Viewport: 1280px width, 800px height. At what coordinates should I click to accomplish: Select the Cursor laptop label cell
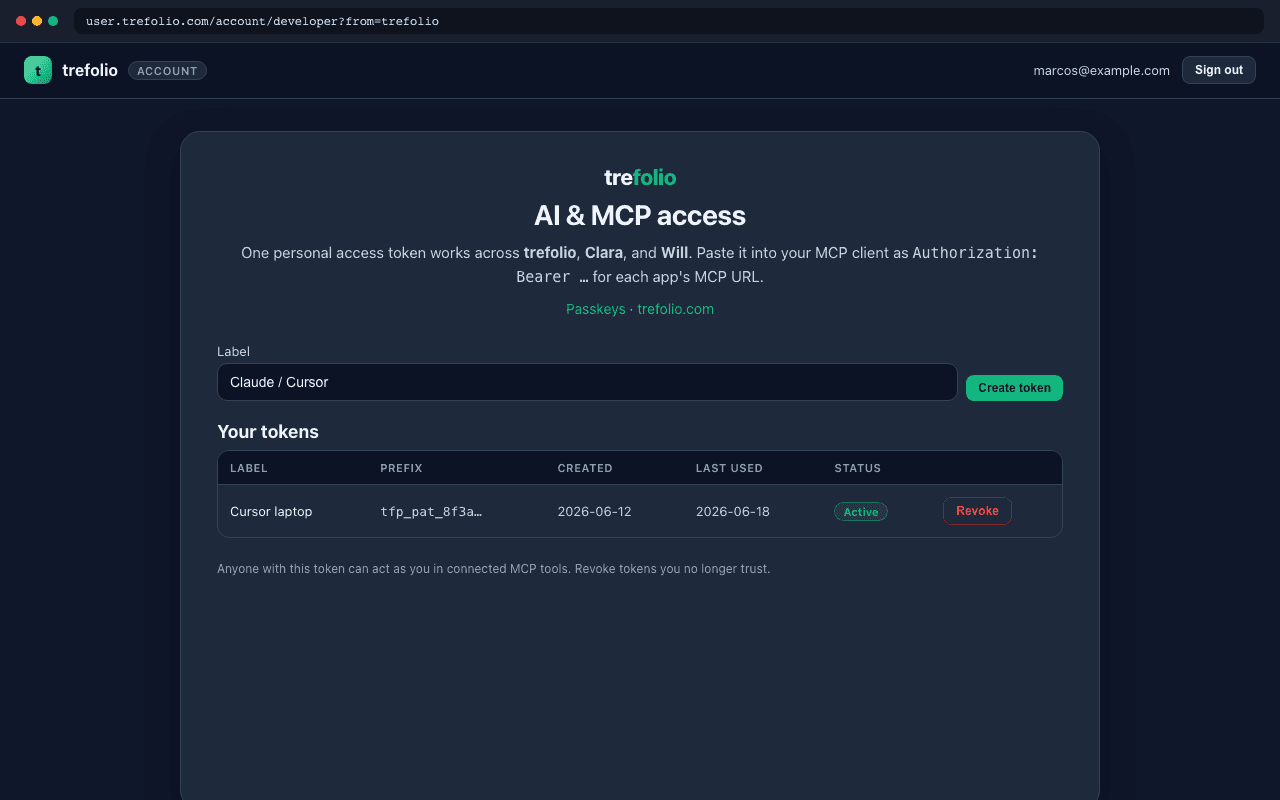271,512
